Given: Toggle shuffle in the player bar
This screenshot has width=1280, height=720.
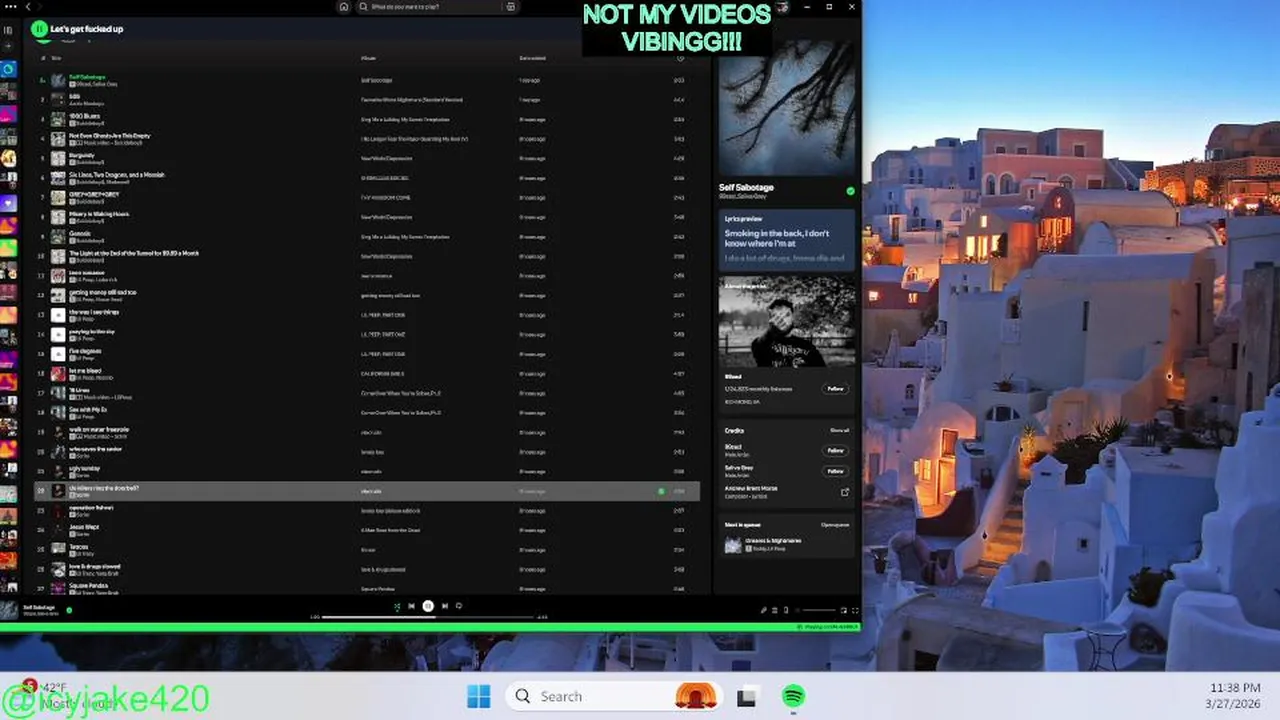Looking at the screenshot, I should click(397, 606).
